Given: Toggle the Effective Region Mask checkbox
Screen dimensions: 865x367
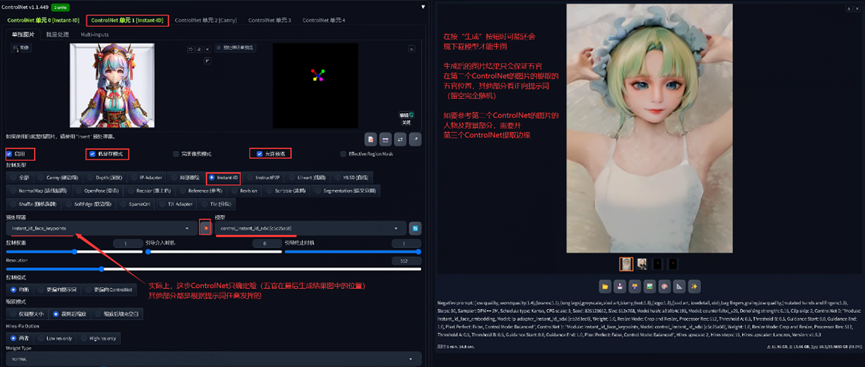Looking at the screenshot, I should coord(343,154).
